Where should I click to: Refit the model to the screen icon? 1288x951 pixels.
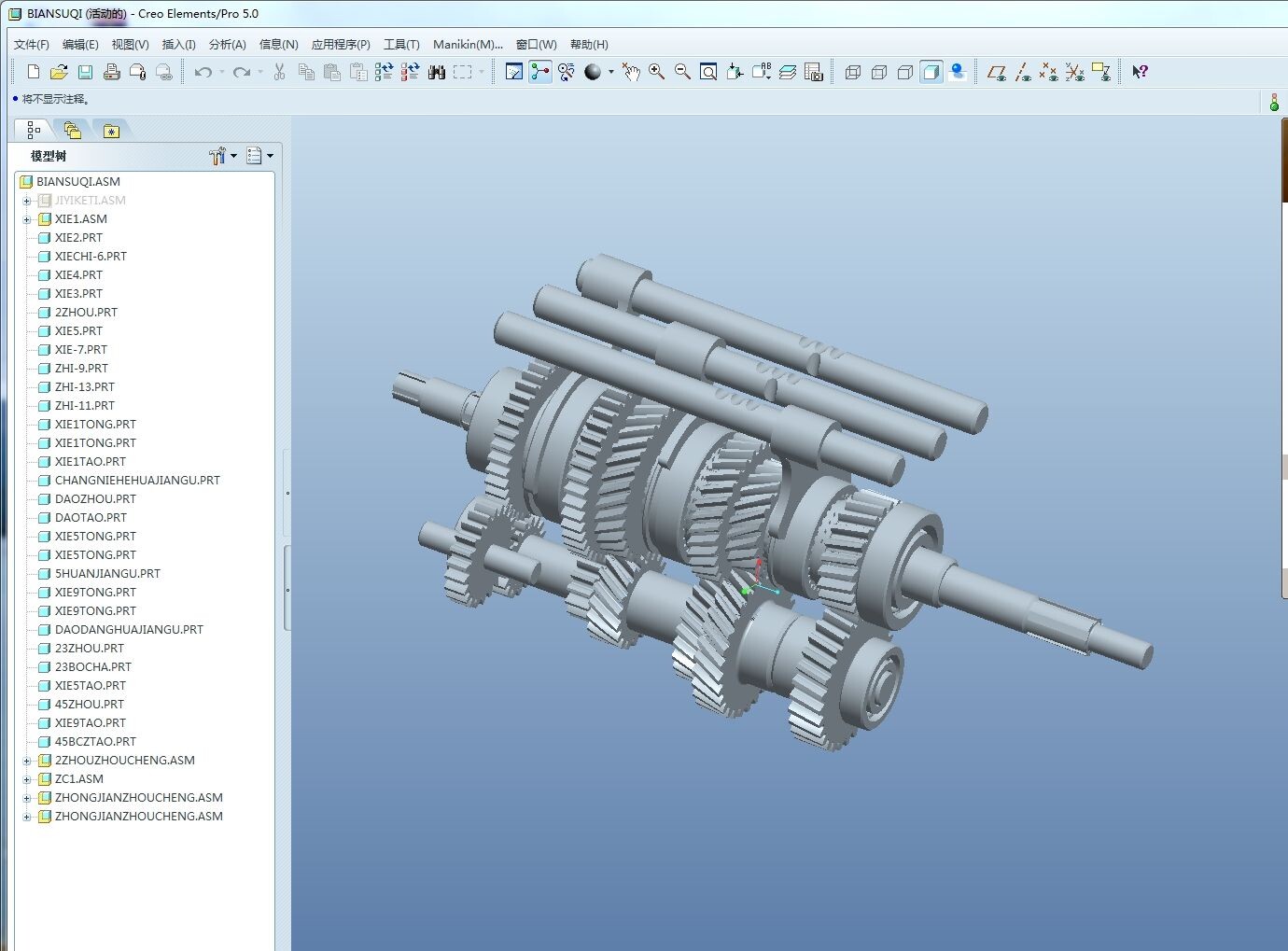[x=708, y=72]
